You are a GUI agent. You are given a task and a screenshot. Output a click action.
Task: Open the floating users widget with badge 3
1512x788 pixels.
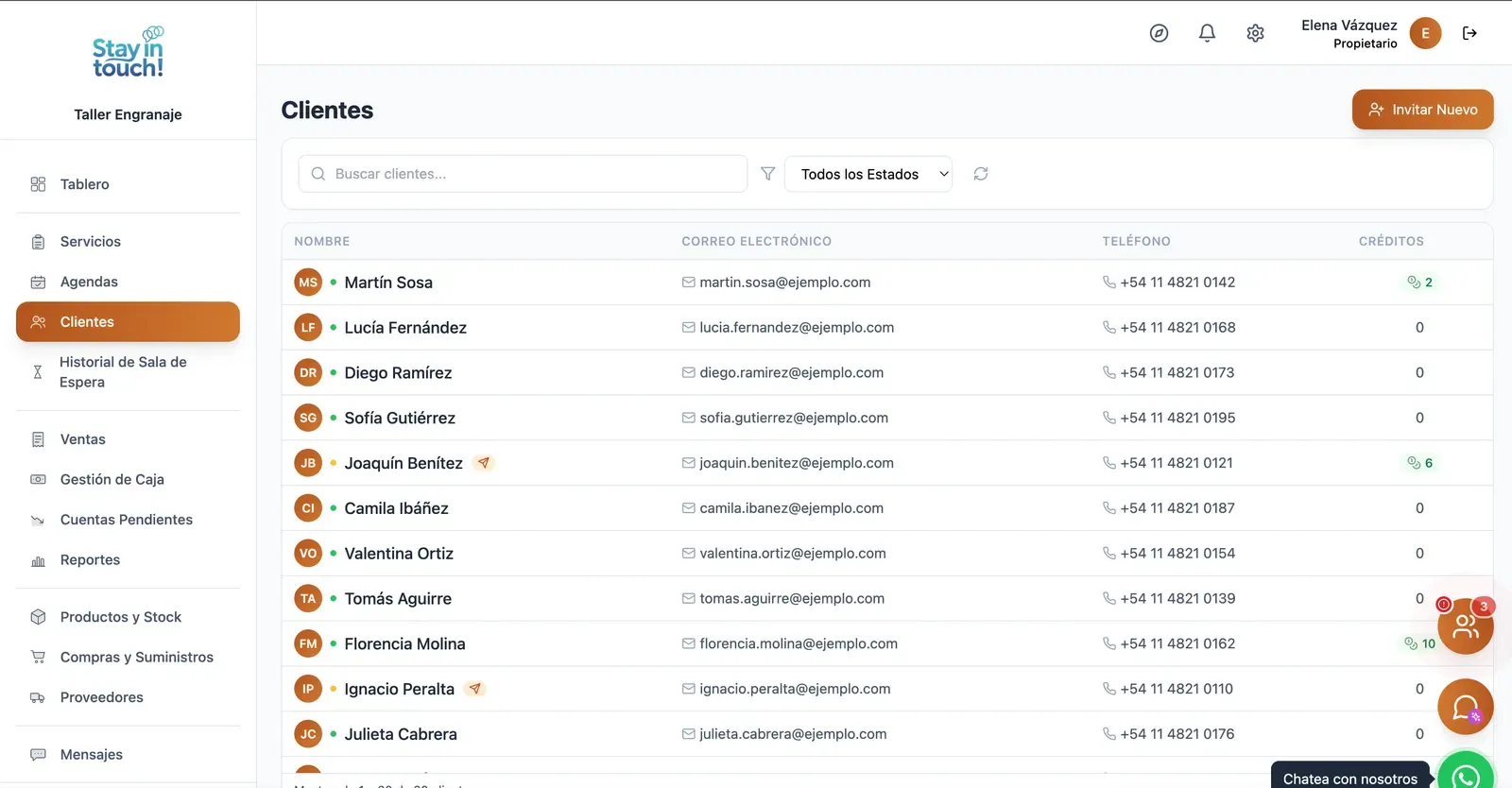(1465, 625)
